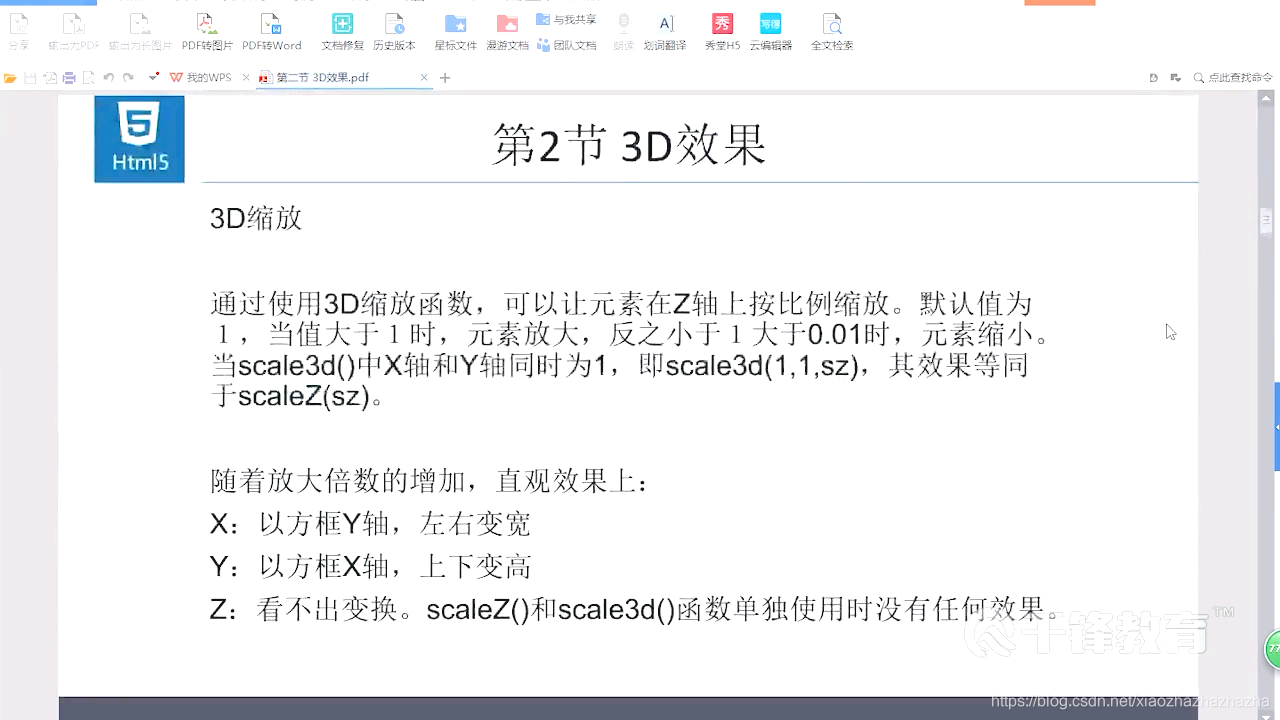This screenshot has height=720, width=1280.
Task: Click the subtitle text 3D缩放
Action: [256, 218]
